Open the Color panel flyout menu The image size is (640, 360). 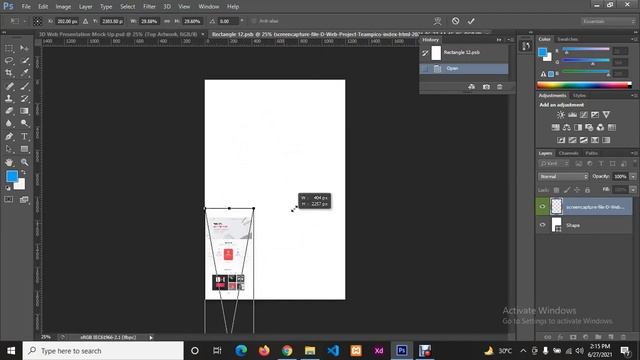point(633,39)
